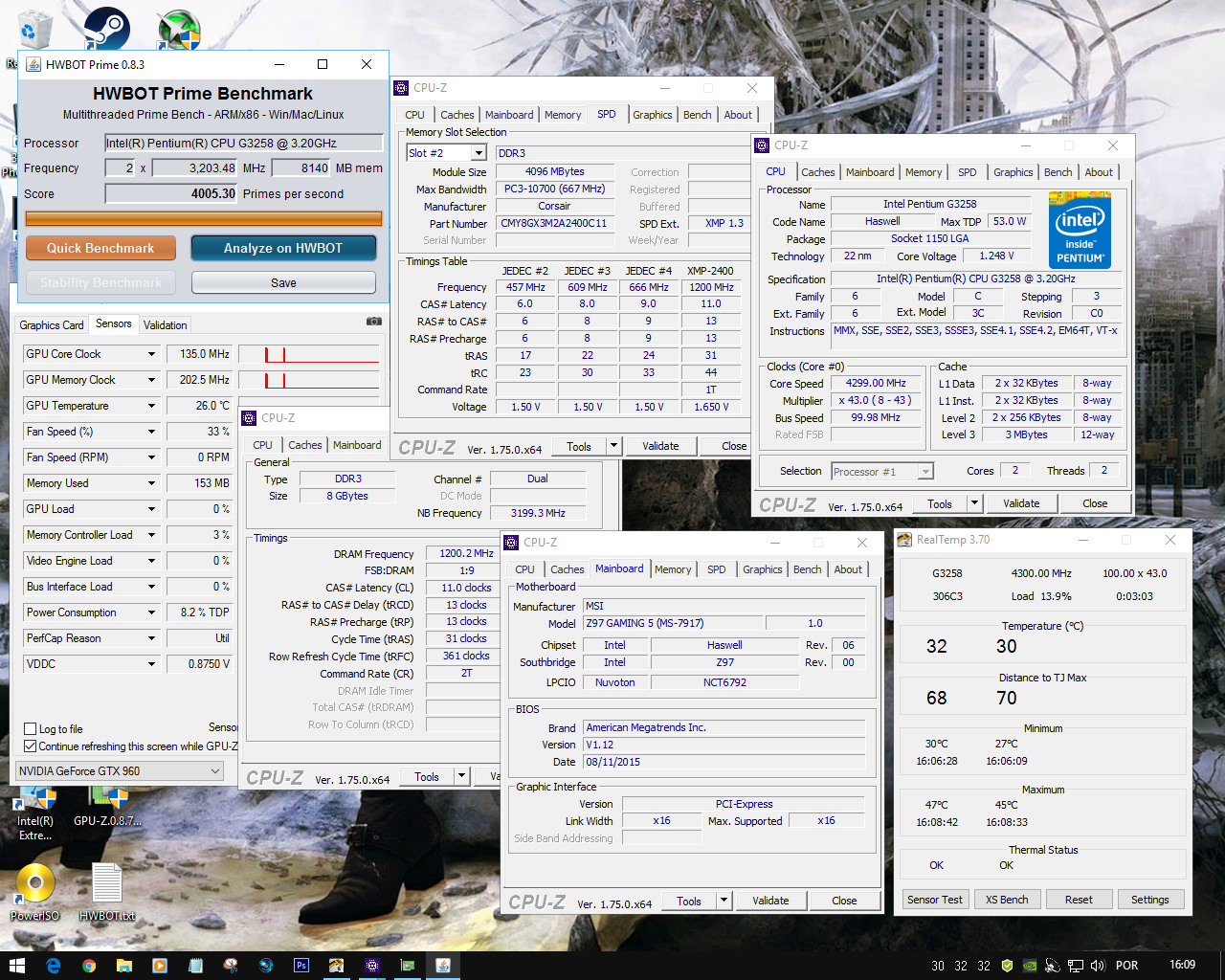The width and height of the screenshot is (1225, 980).
Task: Switch to the Validation tab in GPU-Z
Action: tap(165, 325)
